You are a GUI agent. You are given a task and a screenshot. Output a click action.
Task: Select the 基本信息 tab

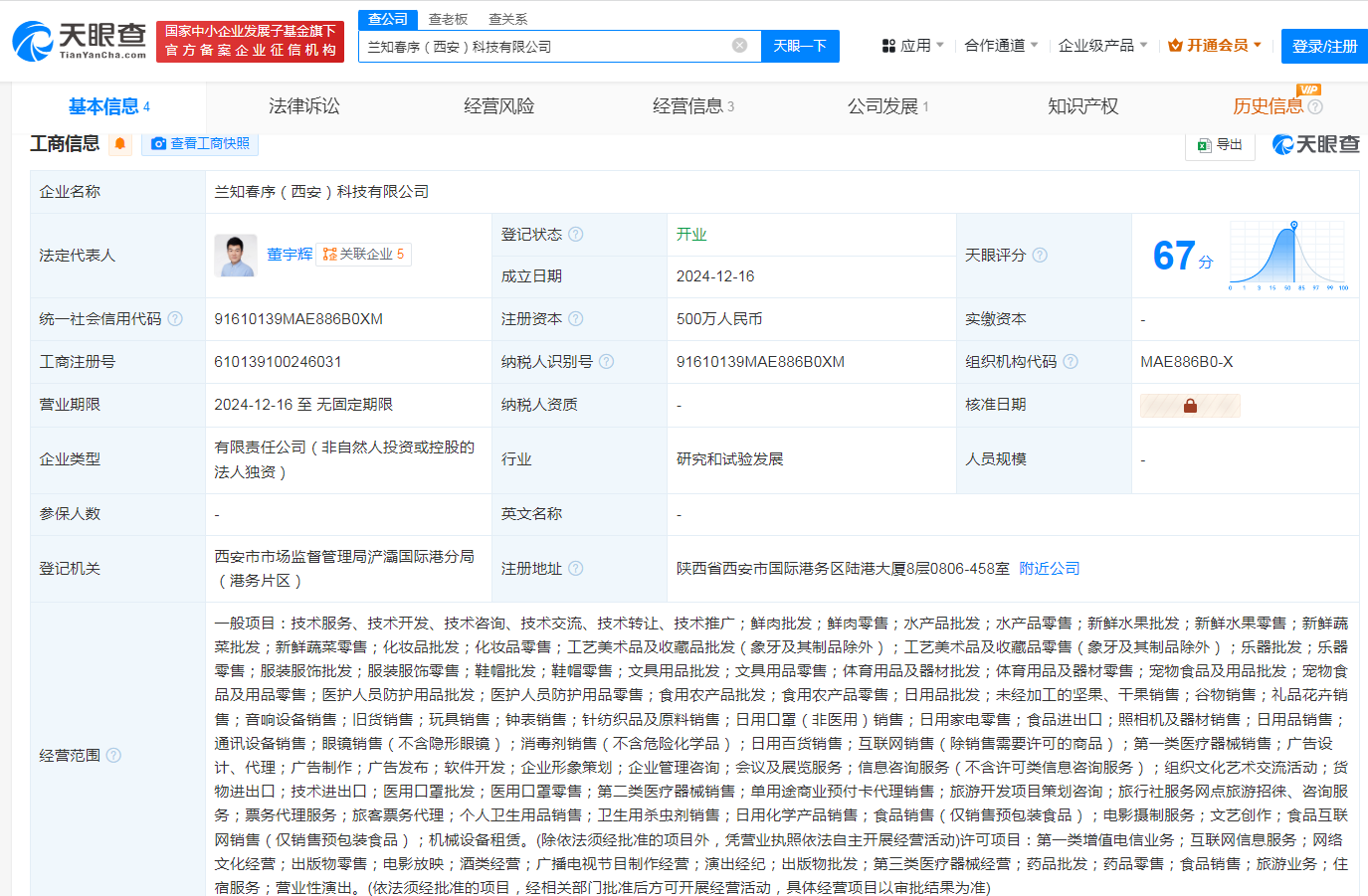[108, 106]
